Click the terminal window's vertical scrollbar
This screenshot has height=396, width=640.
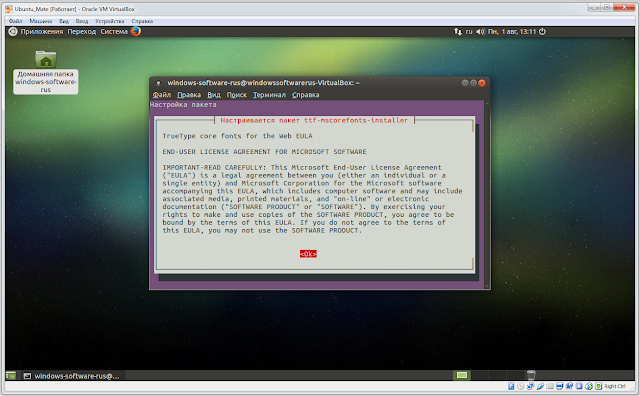coord(487,195)
